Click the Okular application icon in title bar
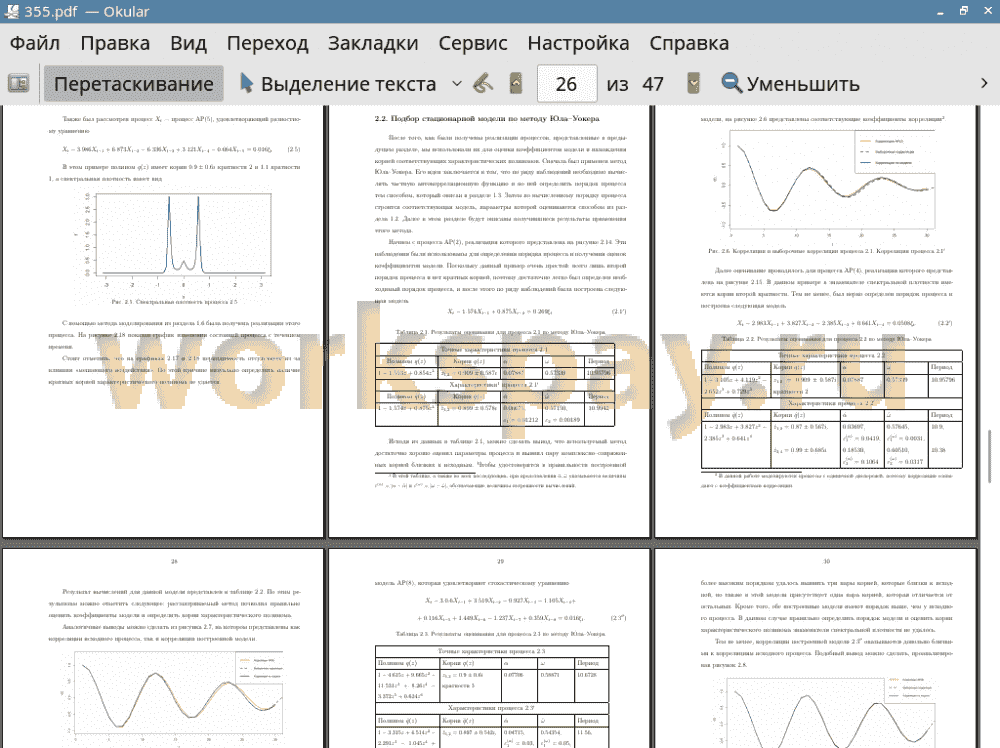This screenshot has height=748, width=1000. click(x=11, y=11)
